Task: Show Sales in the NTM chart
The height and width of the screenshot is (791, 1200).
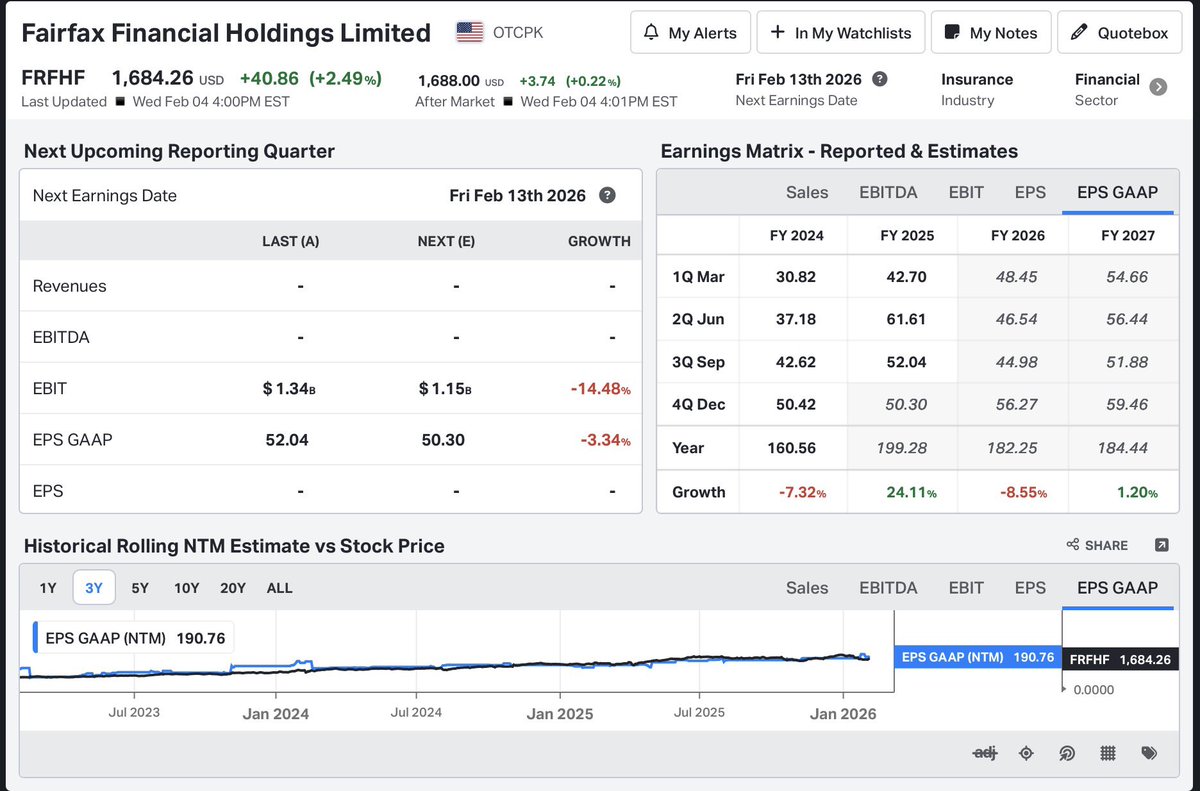Action: pyautogui.click(x=807, y=588)
